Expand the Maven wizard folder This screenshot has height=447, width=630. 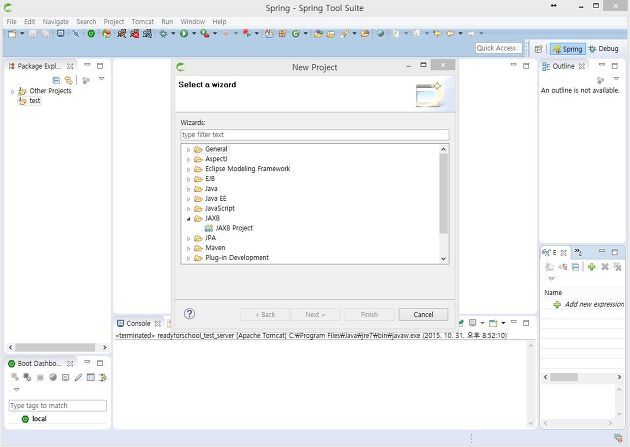(x=188, y=248)
